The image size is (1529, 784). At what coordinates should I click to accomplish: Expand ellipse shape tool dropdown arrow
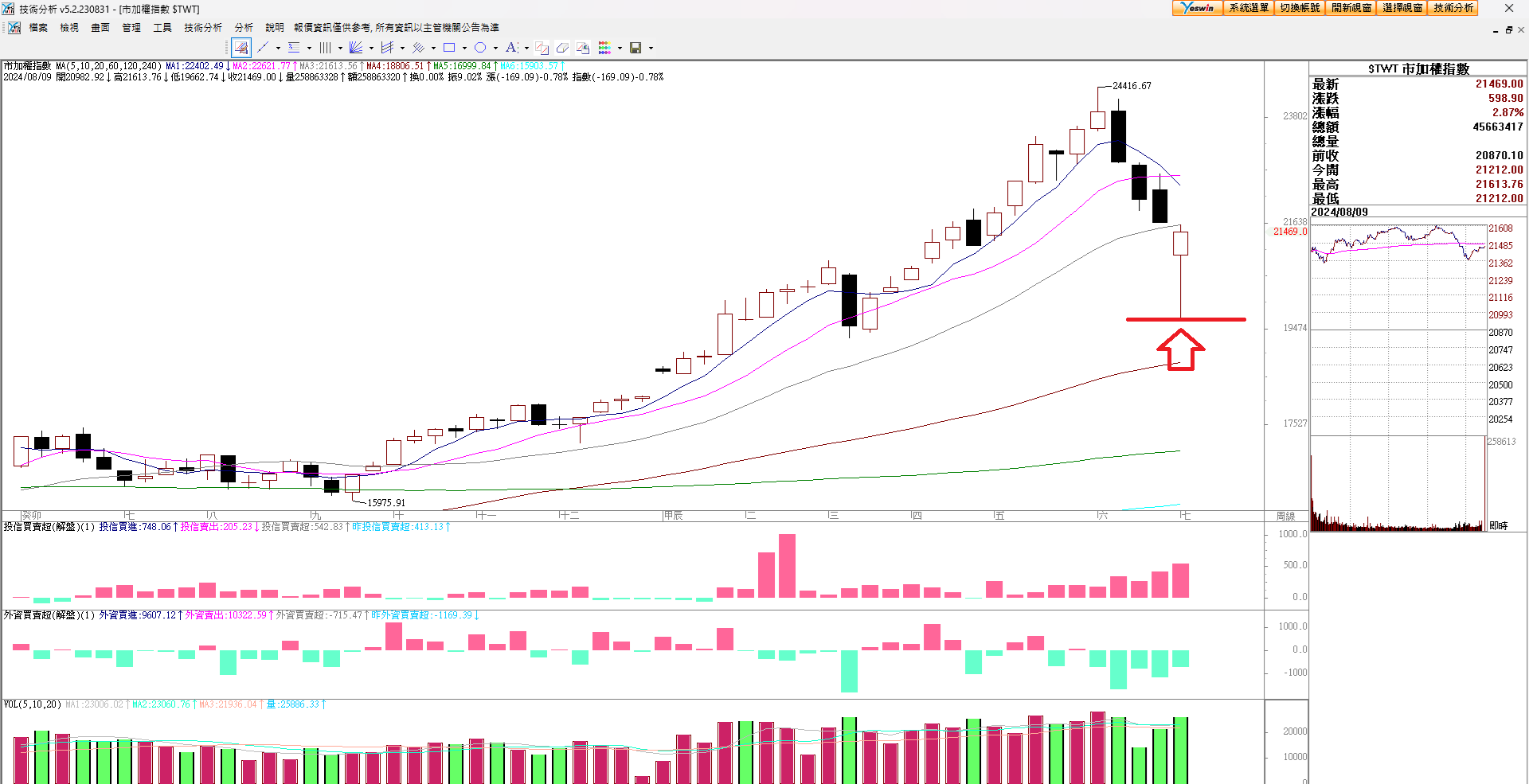pos(495,48)
